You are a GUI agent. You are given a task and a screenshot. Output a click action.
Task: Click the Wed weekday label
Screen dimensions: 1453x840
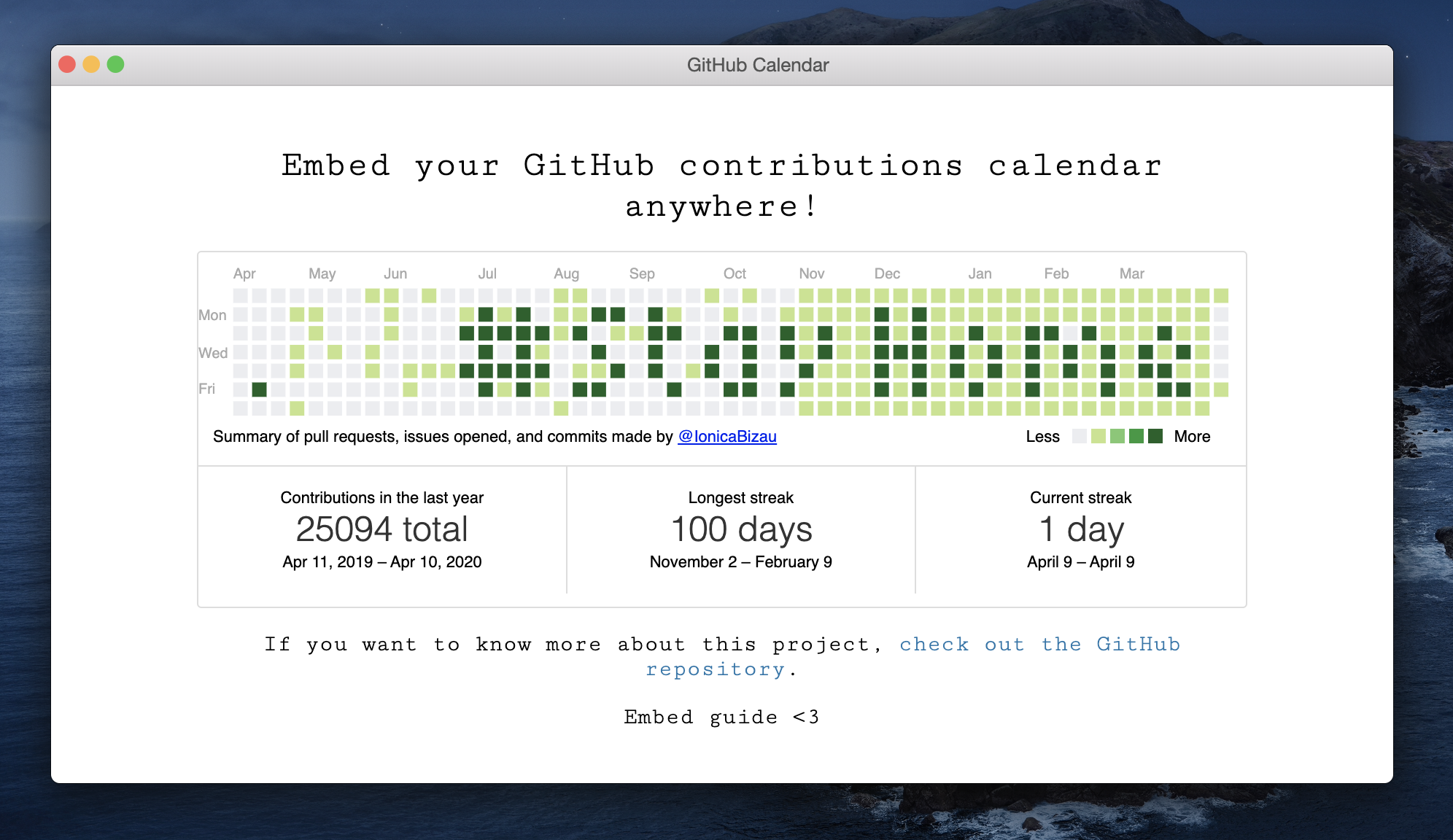click(213, 353)
